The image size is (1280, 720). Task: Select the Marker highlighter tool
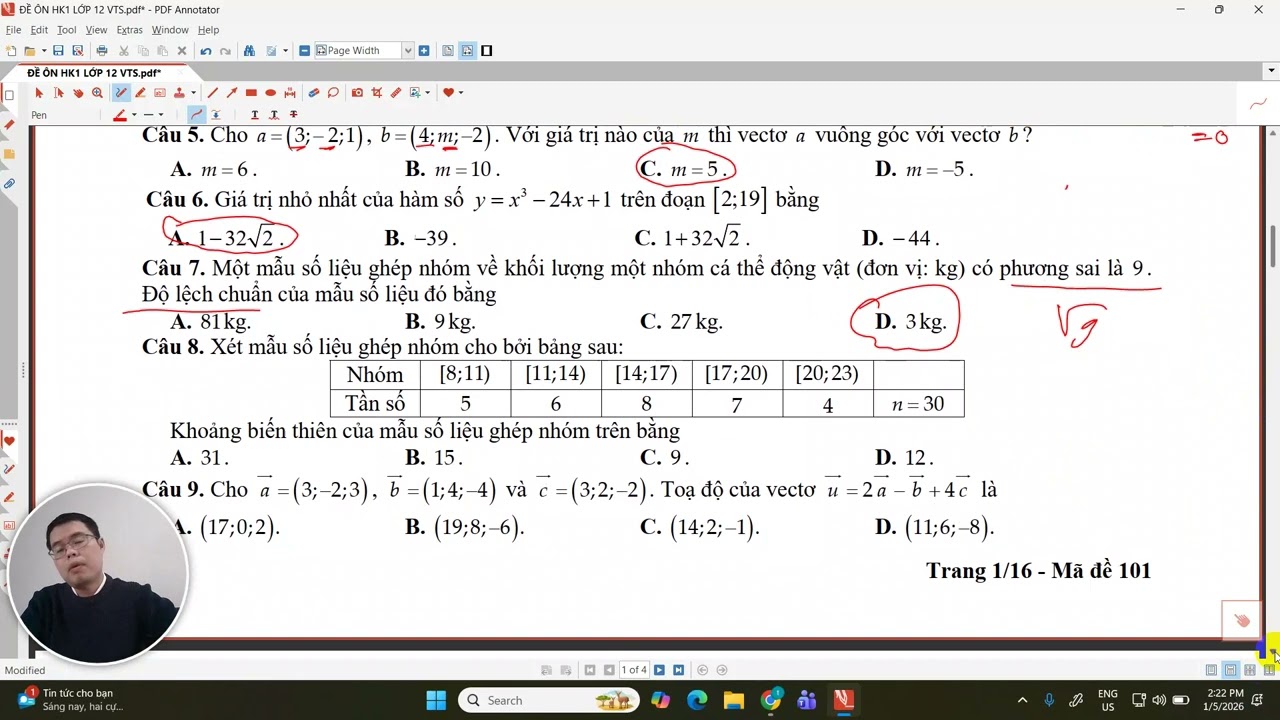[140, 93]
